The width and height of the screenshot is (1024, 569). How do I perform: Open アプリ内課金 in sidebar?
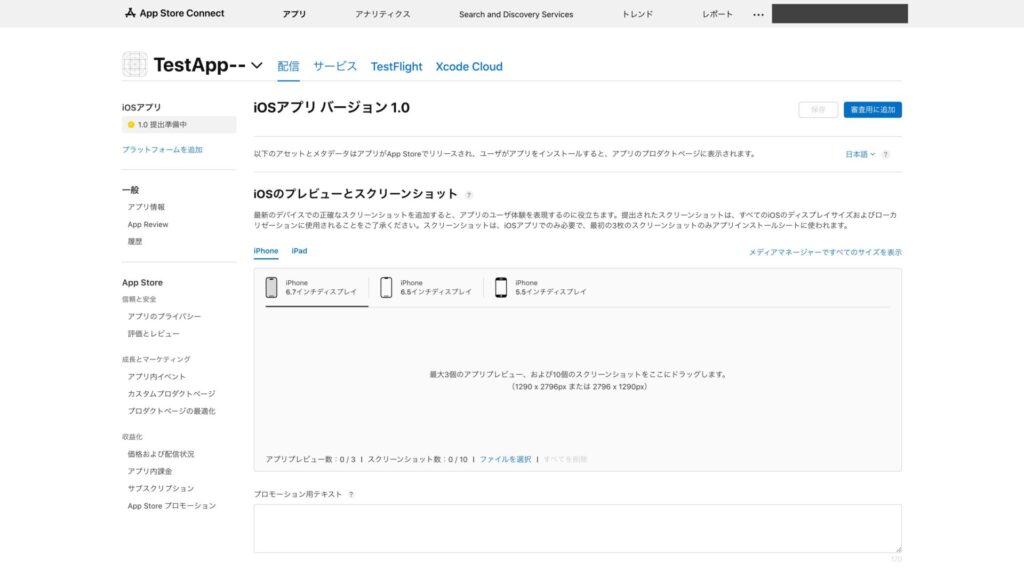tap(150, 471)
